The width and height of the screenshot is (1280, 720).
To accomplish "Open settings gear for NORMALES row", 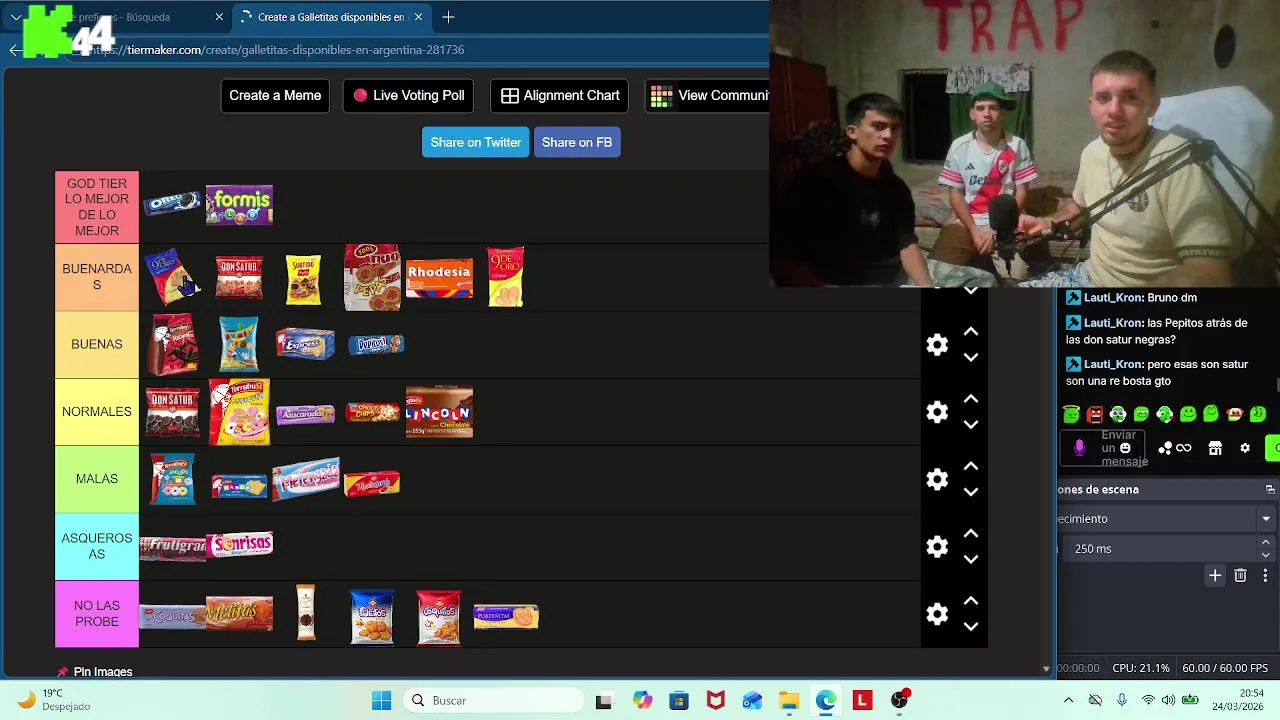I will [937, 412].
